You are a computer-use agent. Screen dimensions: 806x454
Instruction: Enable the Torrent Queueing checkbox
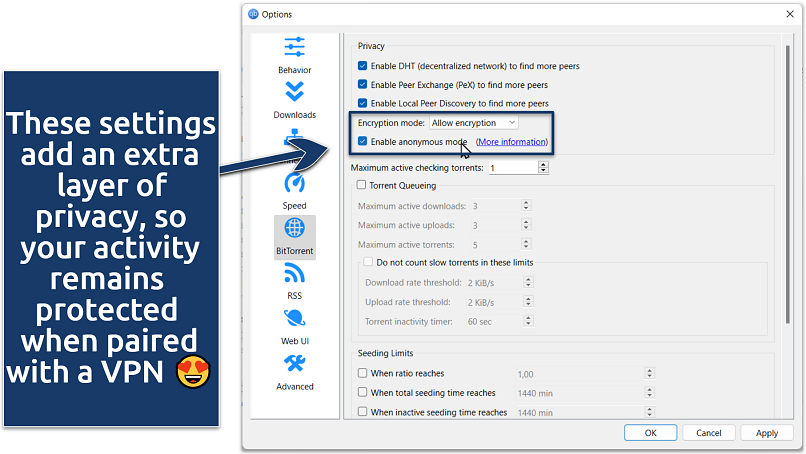362,185
